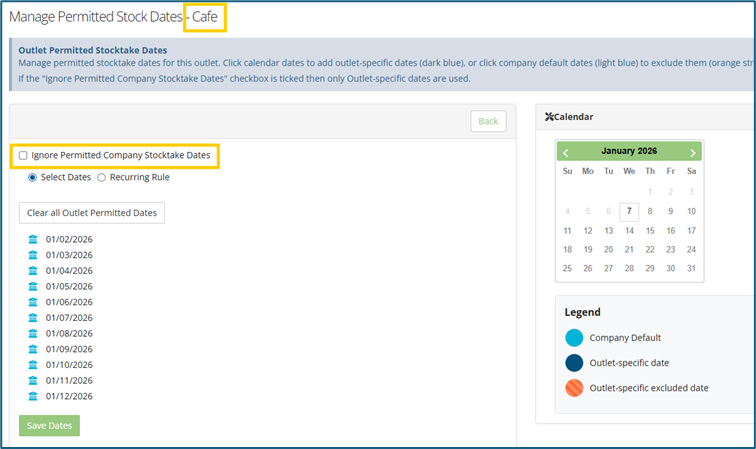Click company icon beside 01/02/2026
The image size is (756, 449).
(x=33, y=239)
